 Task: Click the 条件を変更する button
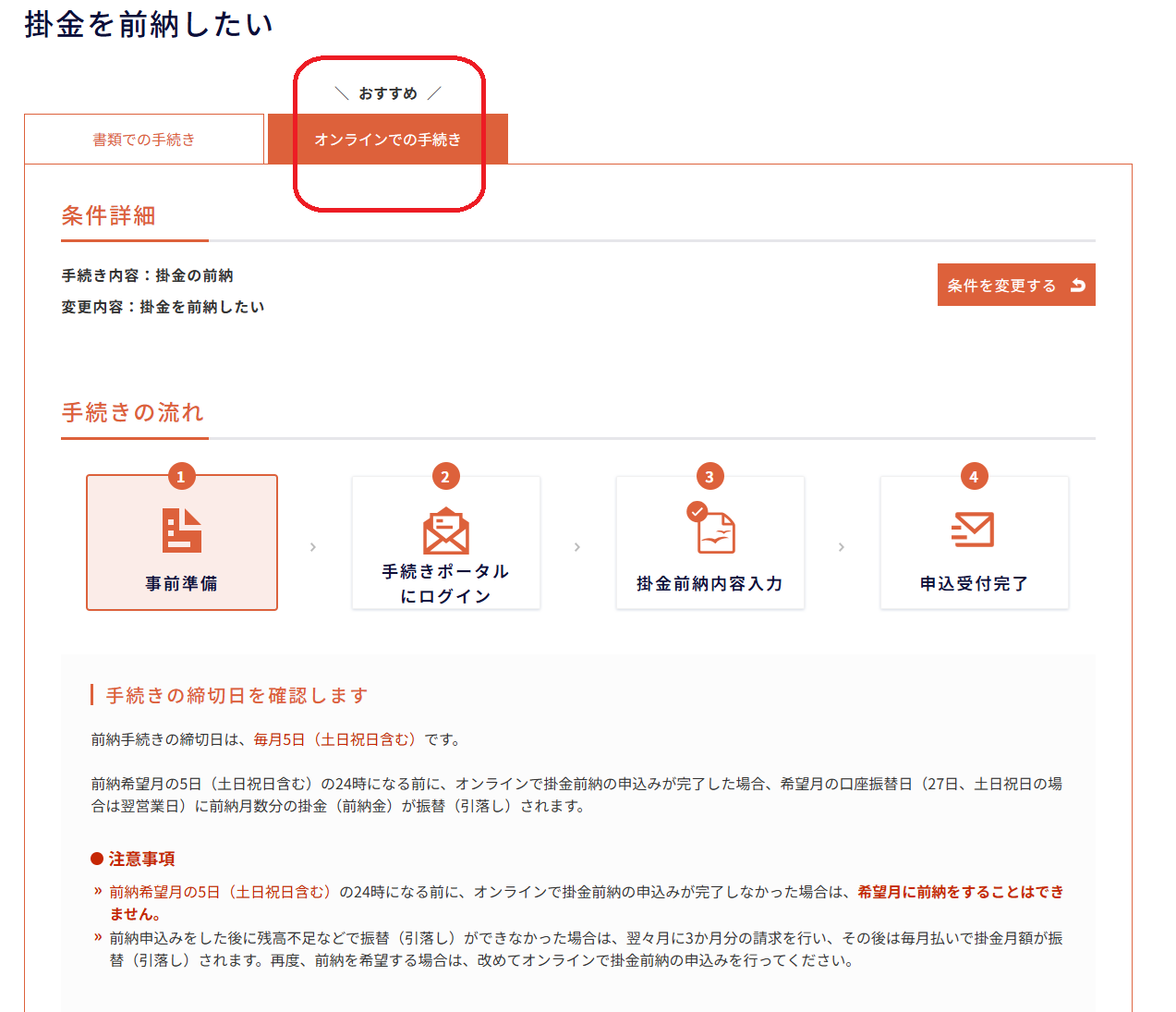point(1015,285)
